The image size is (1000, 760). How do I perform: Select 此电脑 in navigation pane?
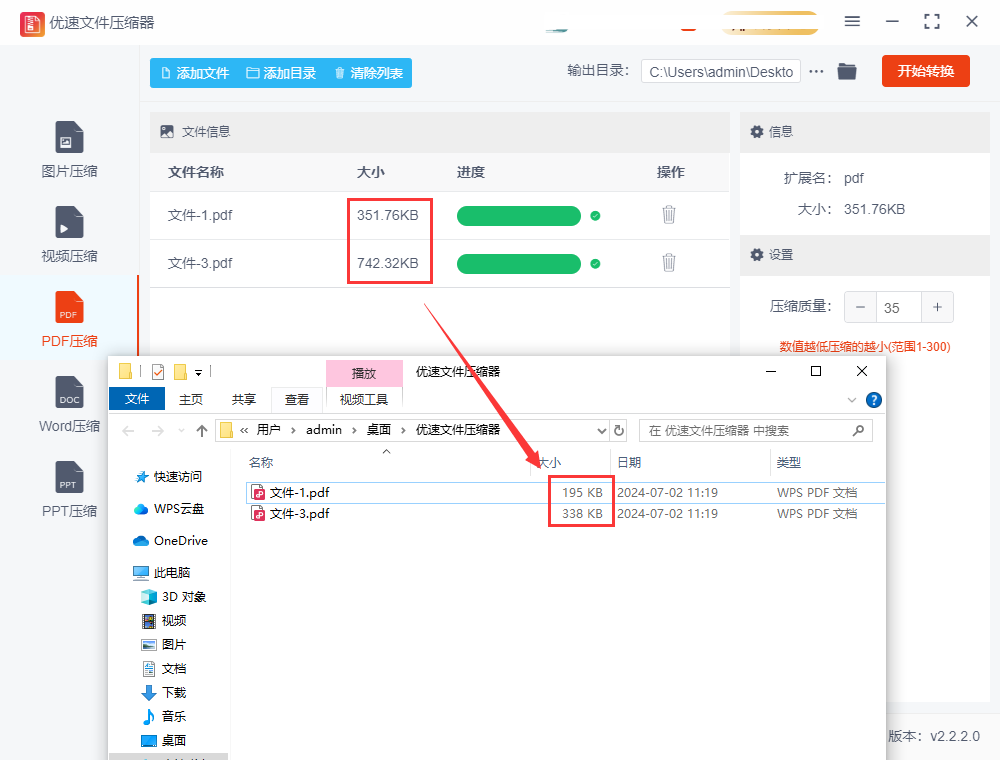[x=162, y=573]
